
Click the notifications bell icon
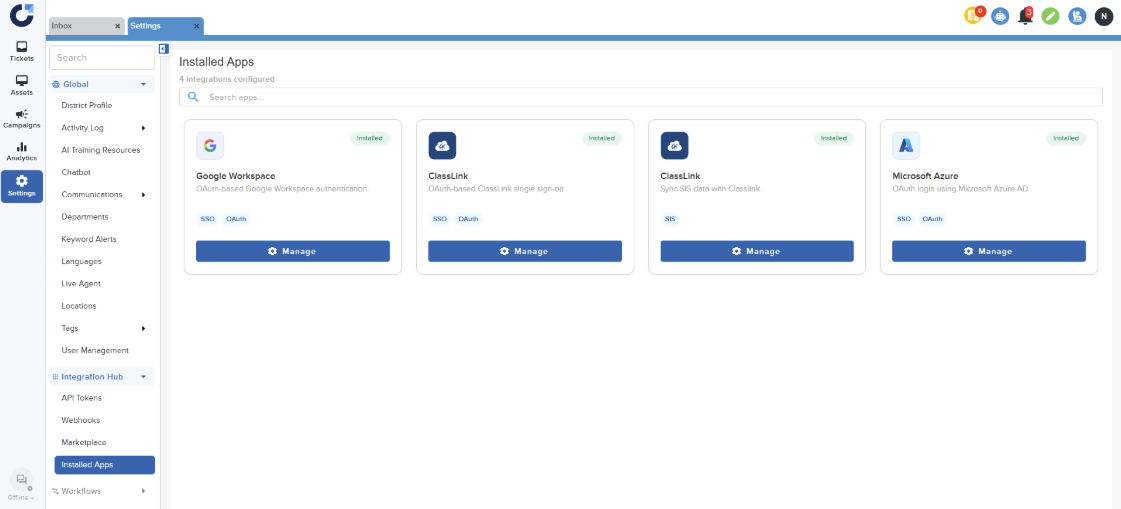click(1025, 16)
